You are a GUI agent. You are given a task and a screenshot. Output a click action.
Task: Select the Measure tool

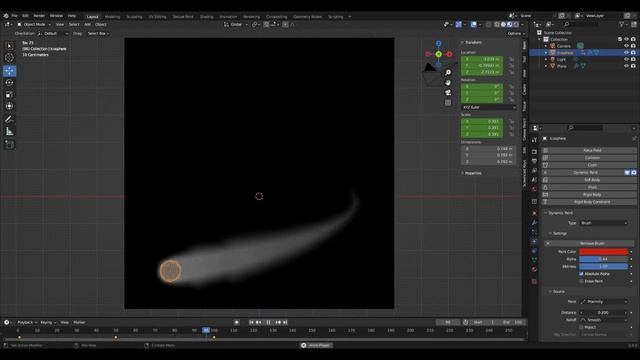[x=9, y=131]
